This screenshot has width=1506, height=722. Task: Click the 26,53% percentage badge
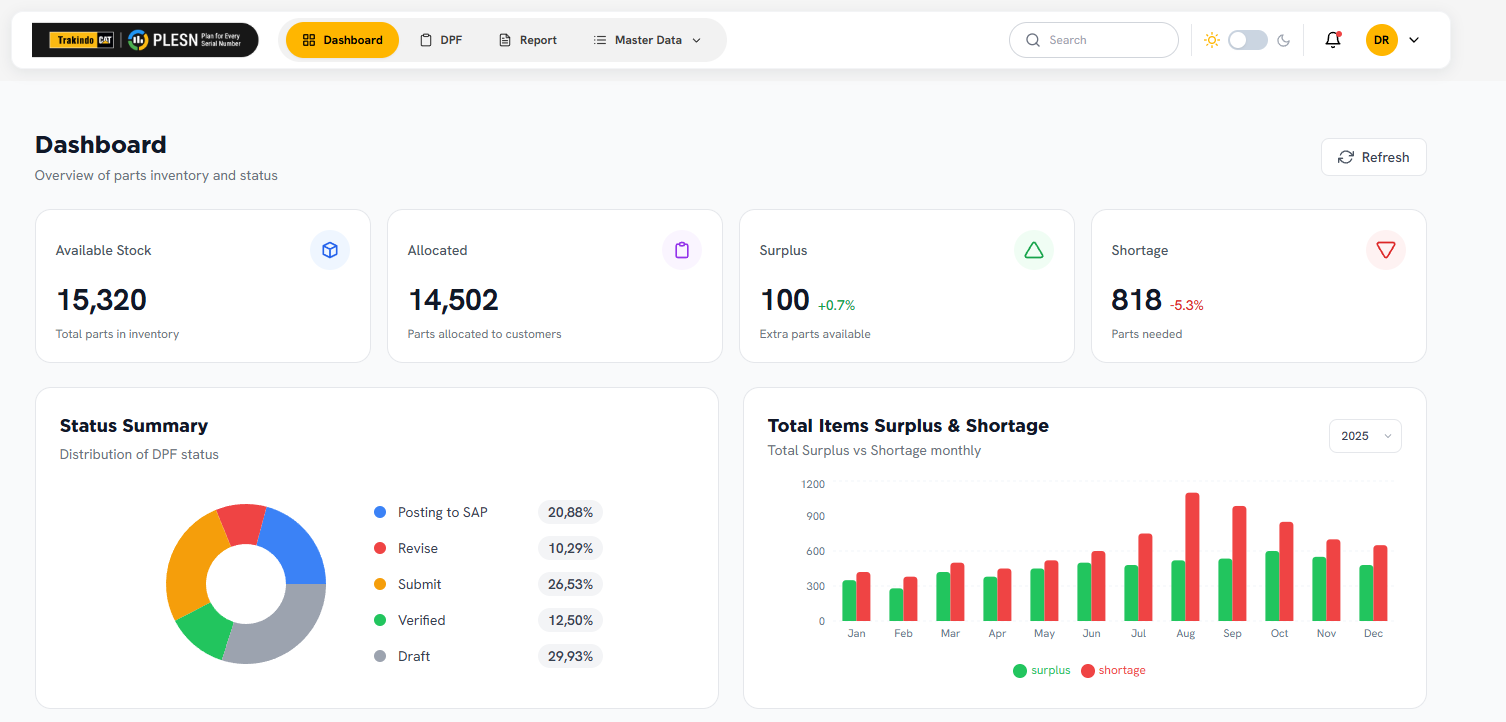click(570, 584)
